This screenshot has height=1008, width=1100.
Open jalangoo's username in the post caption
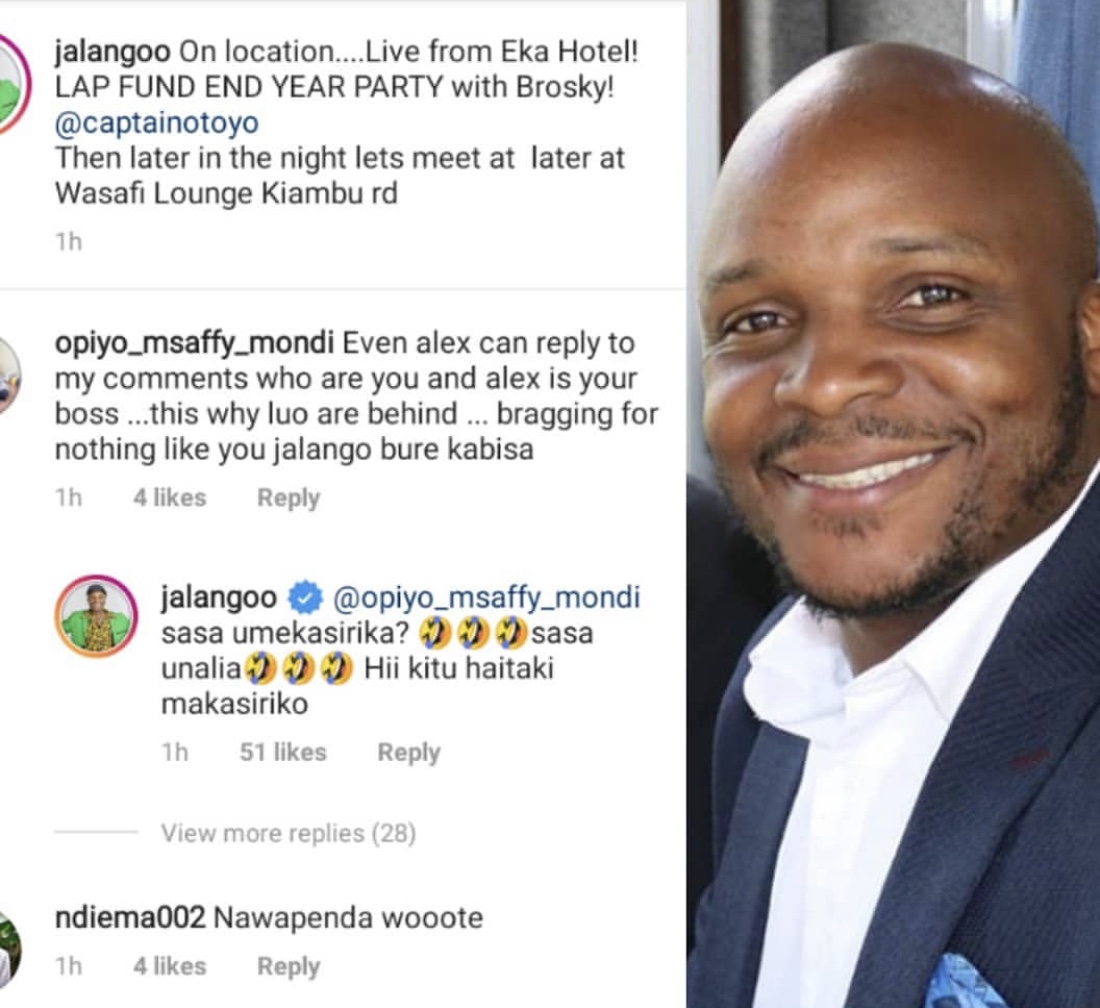click(112, 51)
